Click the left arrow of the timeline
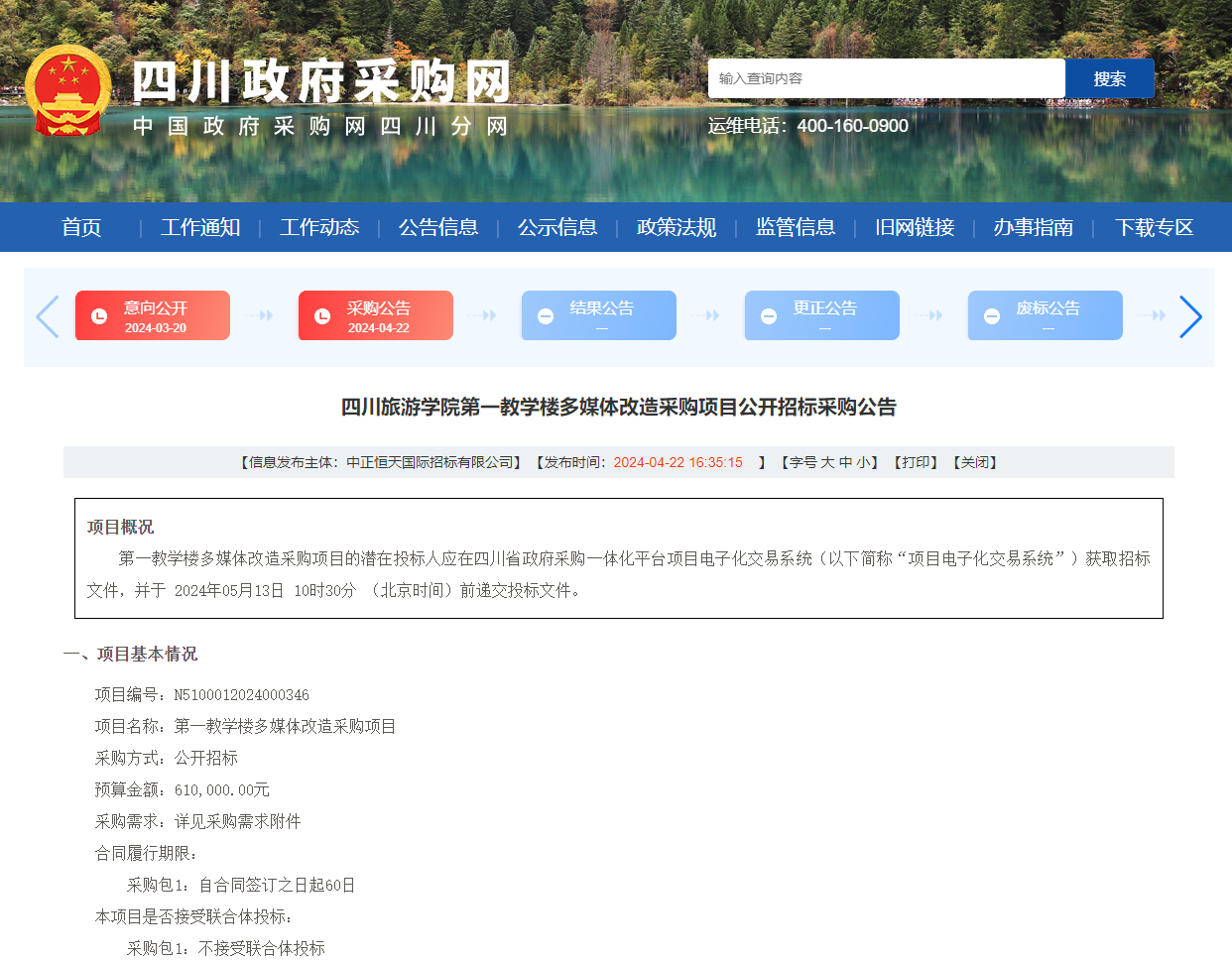1232x963 pixels. pos(48,316)
